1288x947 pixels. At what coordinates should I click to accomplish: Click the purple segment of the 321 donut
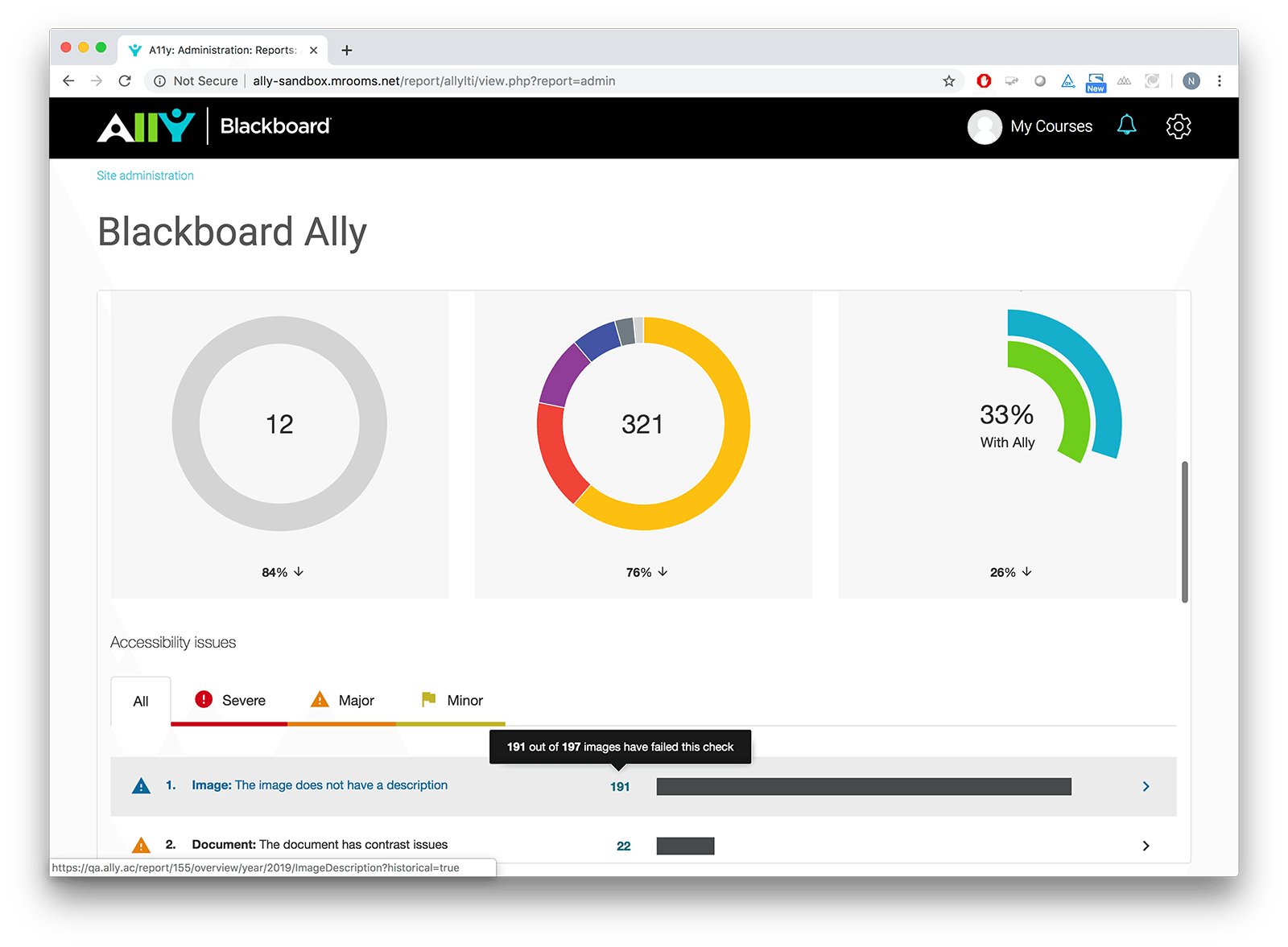[563, 376]
